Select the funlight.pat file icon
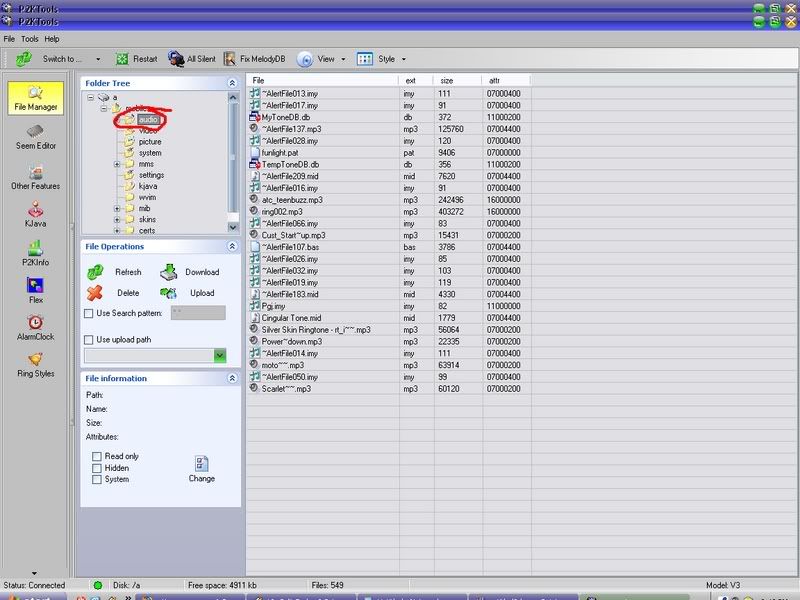This screenshot has width=800, height=600. point(255,153)
